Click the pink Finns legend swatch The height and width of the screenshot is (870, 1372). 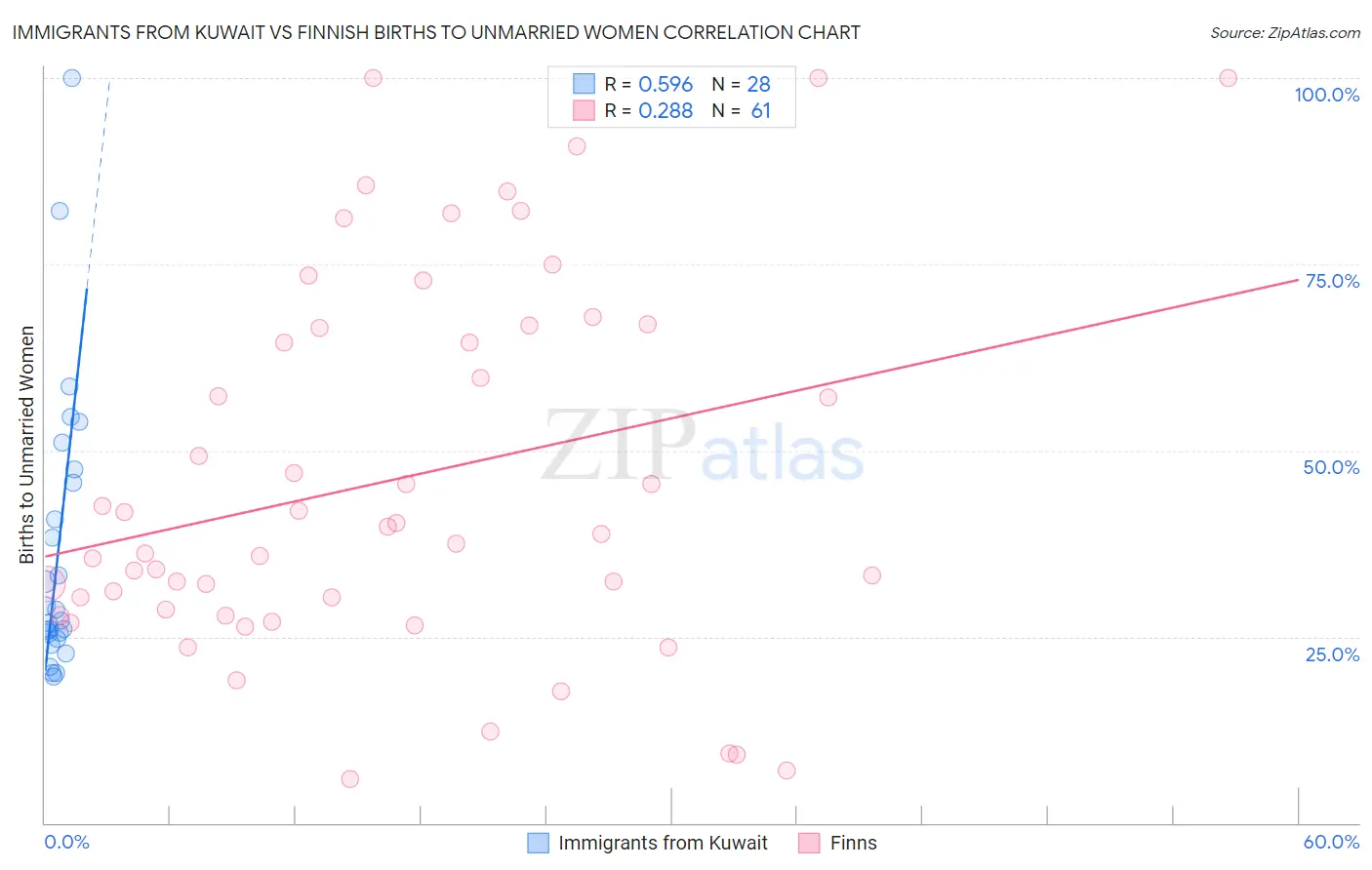809,843
